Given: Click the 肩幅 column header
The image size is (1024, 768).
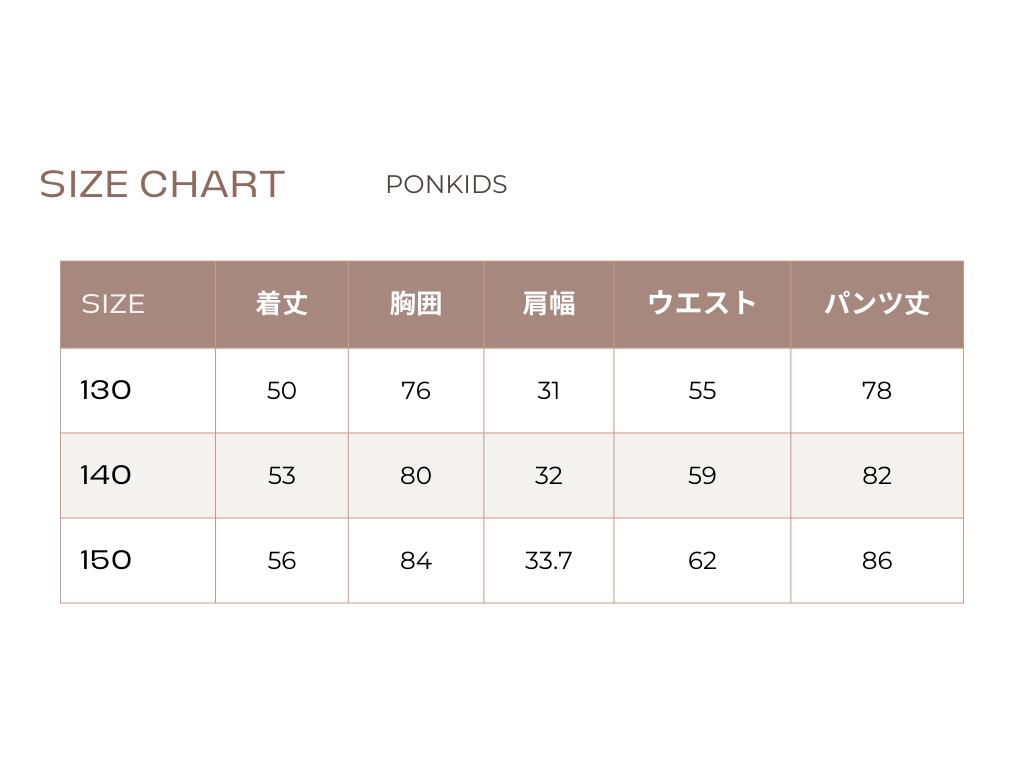Looking at the screenshot, I should pyautogui.click(x=548, y=304).
